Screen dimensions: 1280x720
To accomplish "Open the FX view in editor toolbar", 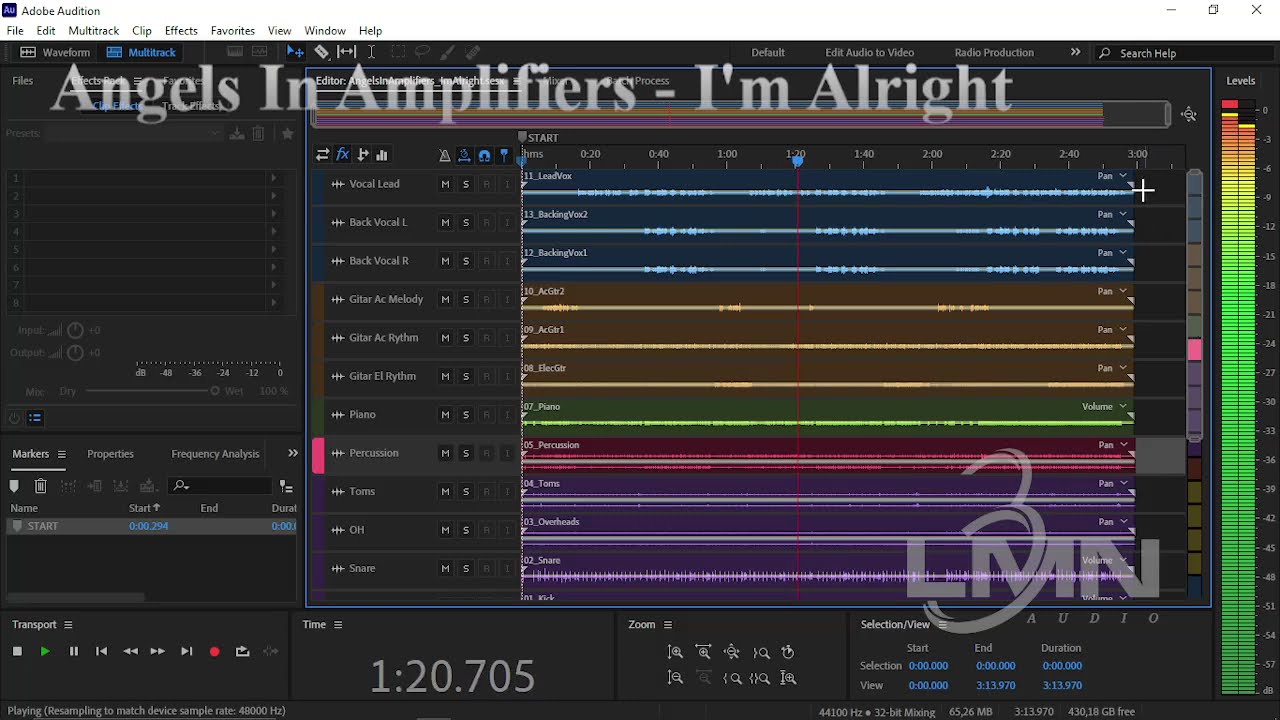I will [343, 154].
